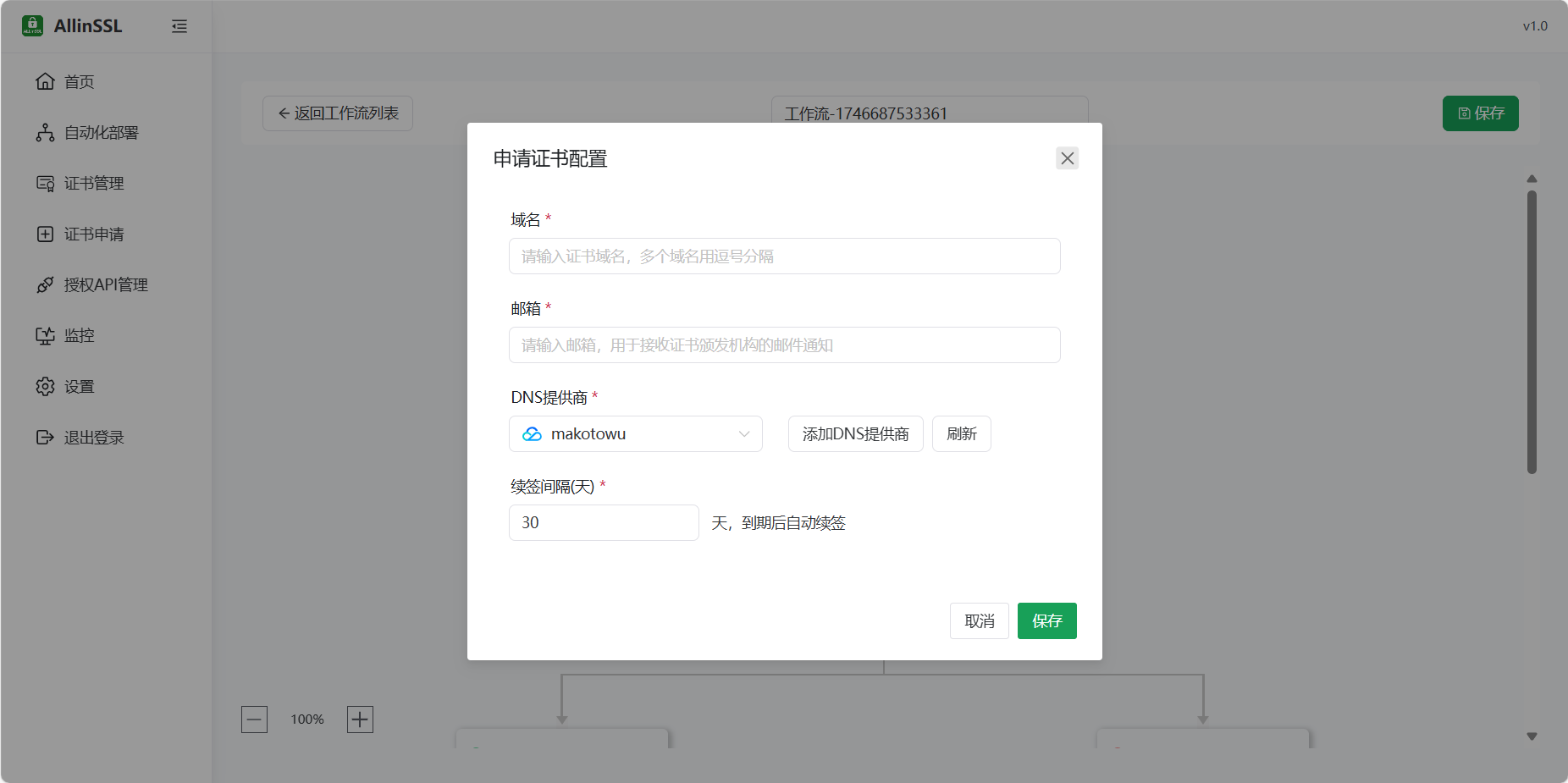Open 授权API管理 in the sidebar
This screenshot has height=783, width=1568.
coord(106,284)
